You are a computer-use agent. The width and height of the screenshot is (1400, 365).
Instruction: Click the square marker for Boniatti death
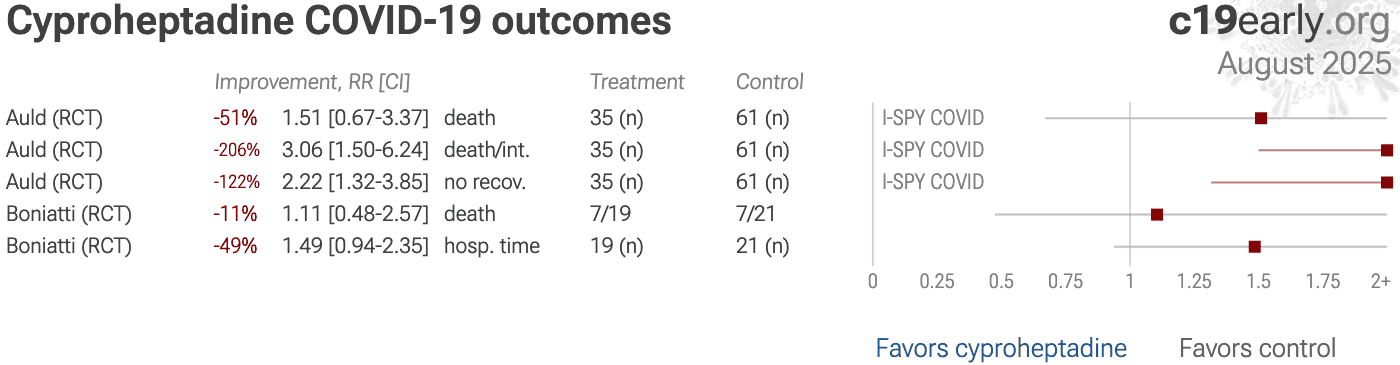[1157, 214]
